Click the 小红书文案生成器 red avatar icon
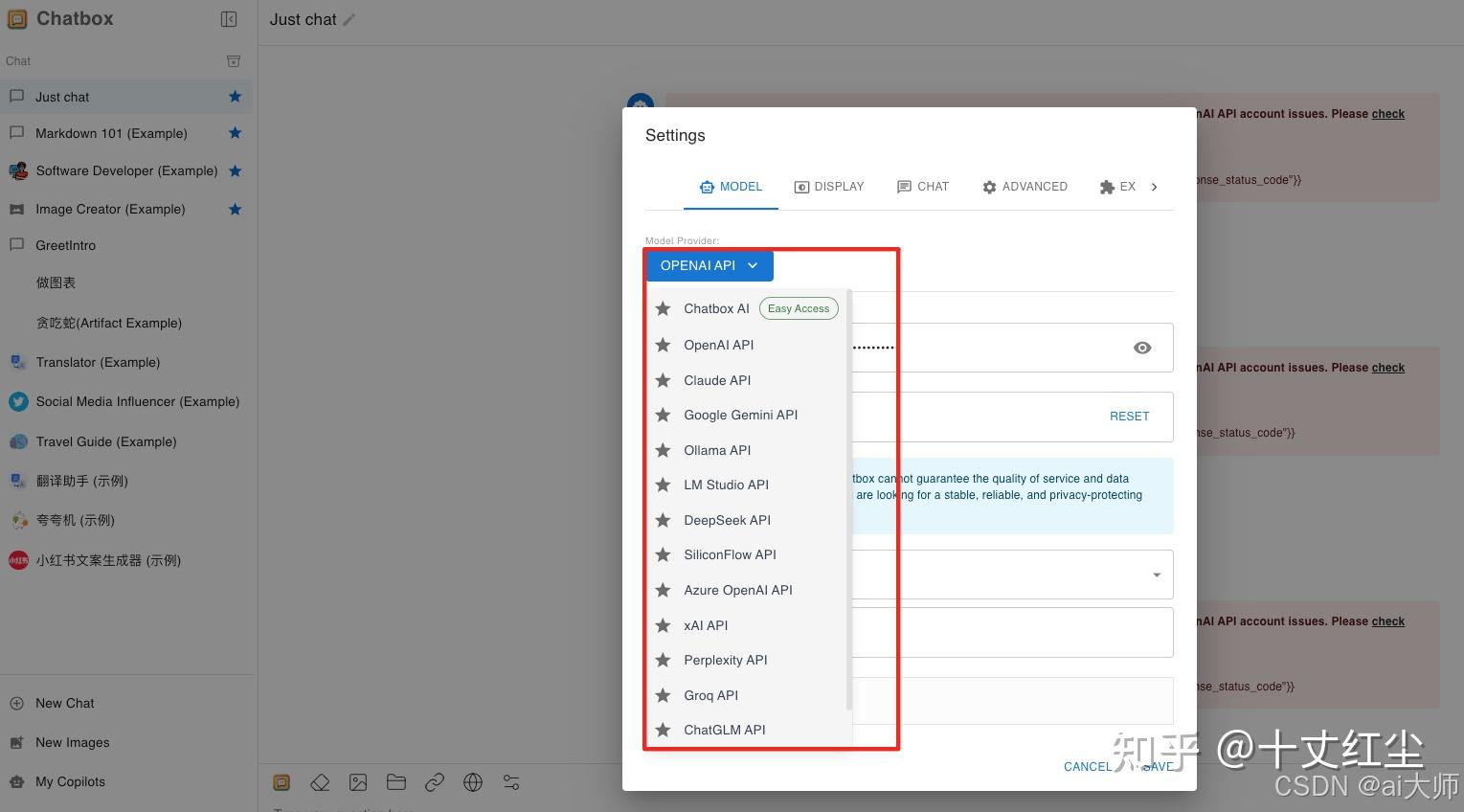 [x=18, y=560]
